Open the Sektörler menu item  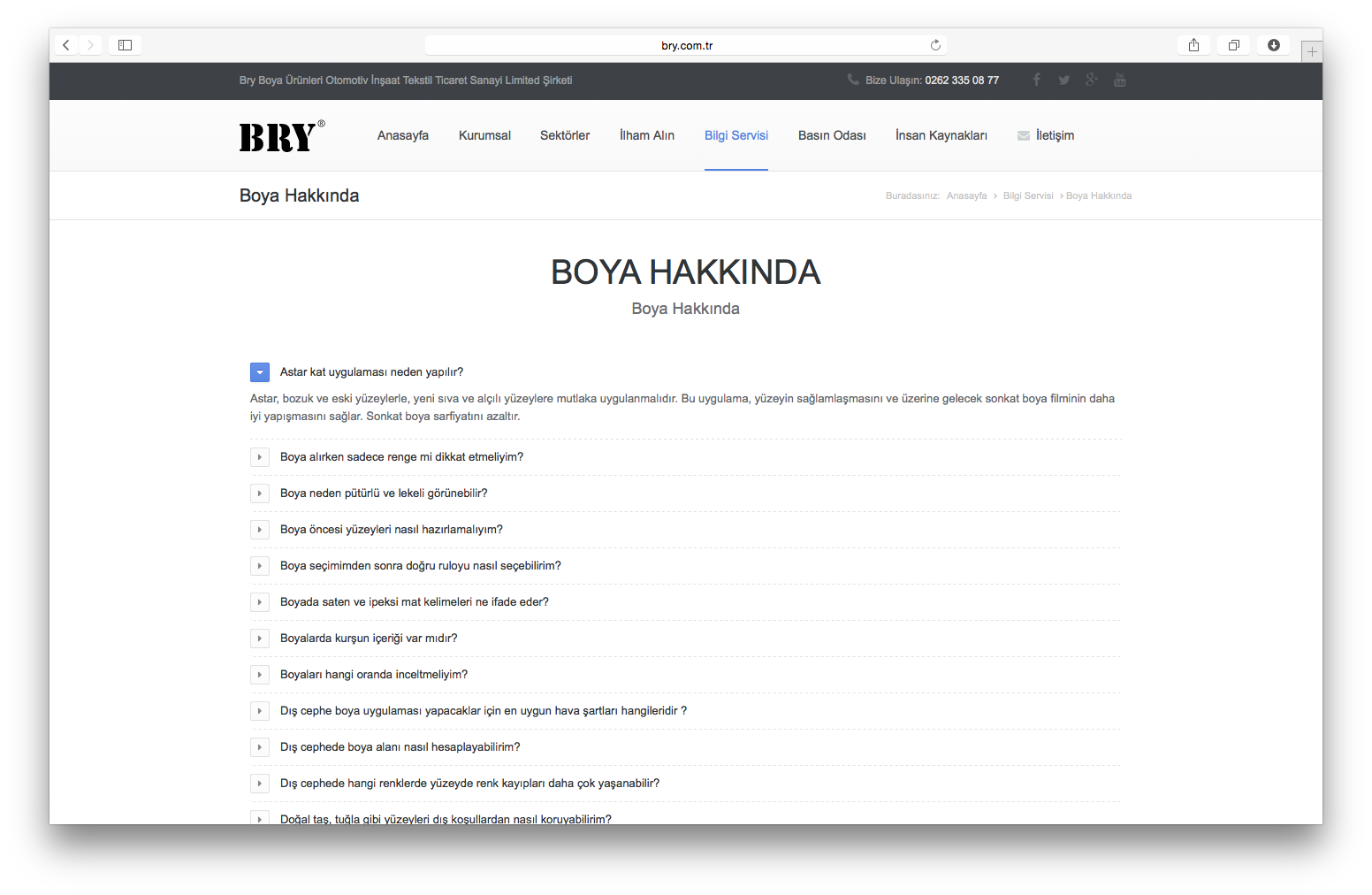coord(565,135)
